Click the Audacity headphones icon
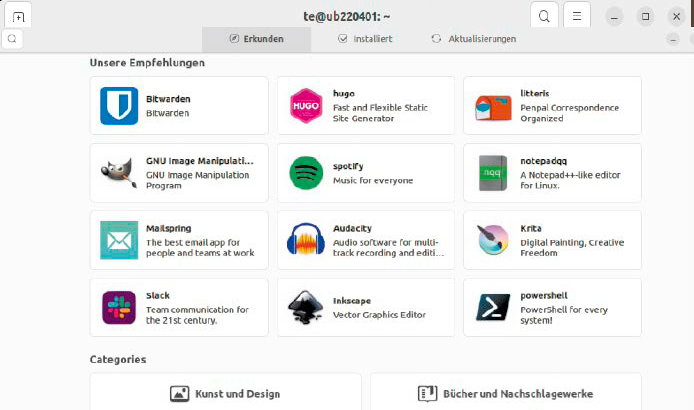694x410 pixels. click(x=306, y=239)
